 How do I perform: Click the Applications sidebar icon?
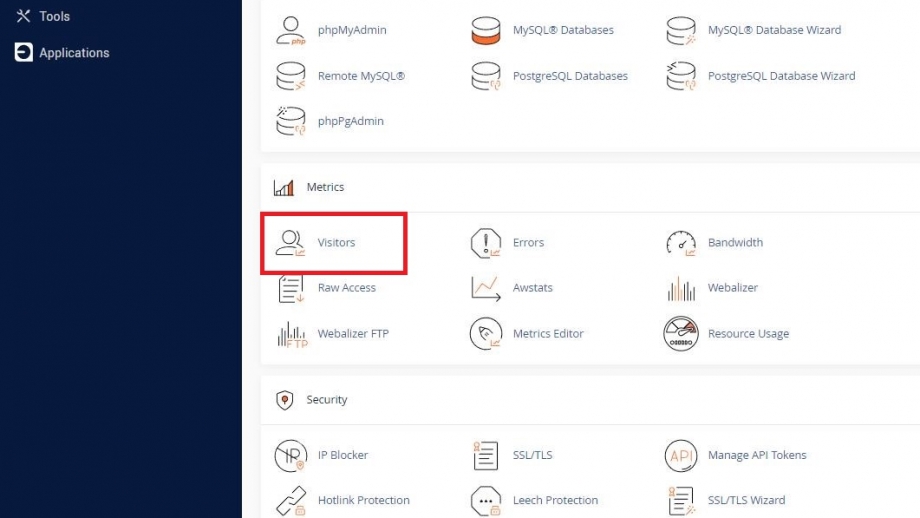tap(23, 52)
